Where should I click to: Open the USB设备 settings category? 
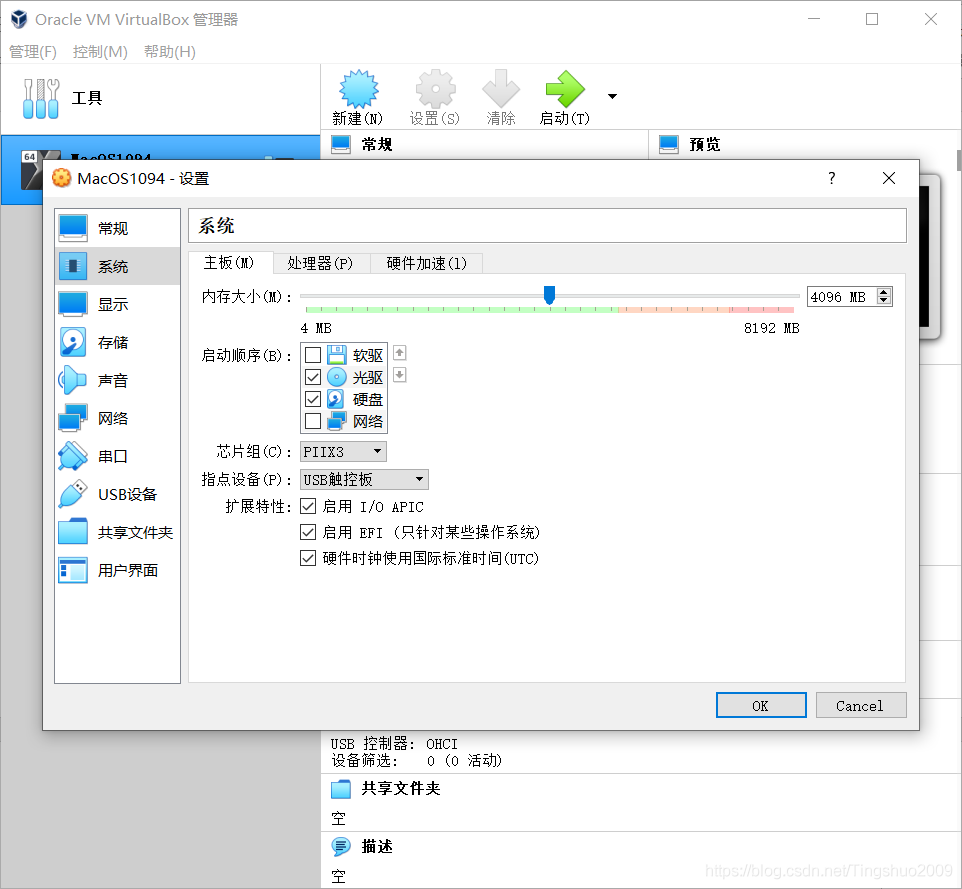click(x=117, y=495)
